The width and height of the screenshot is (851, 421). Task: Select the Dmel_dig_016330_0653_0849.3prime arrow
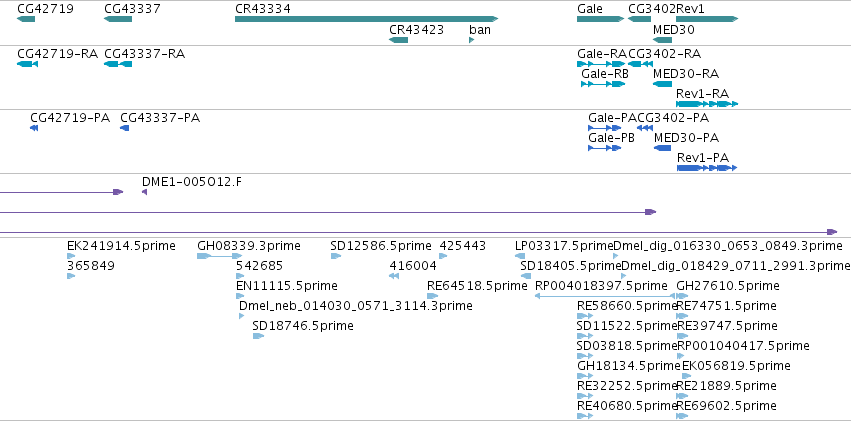(615, 256)
